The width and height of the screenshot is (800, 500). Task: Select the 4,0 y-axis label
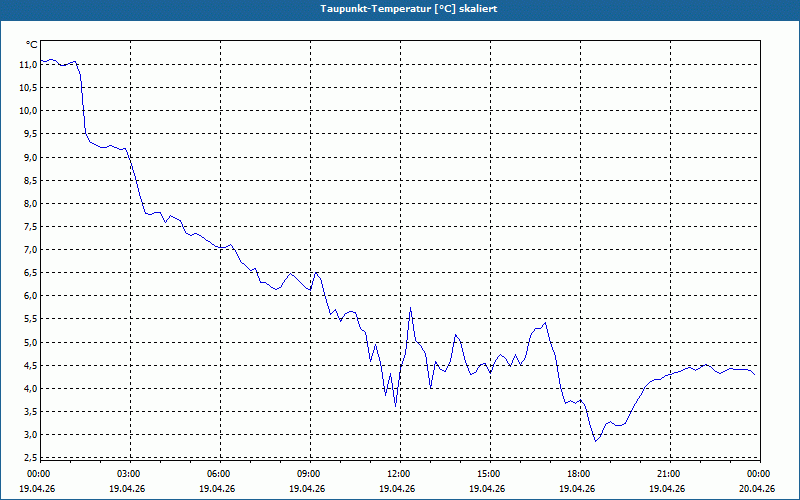(30, 388)
